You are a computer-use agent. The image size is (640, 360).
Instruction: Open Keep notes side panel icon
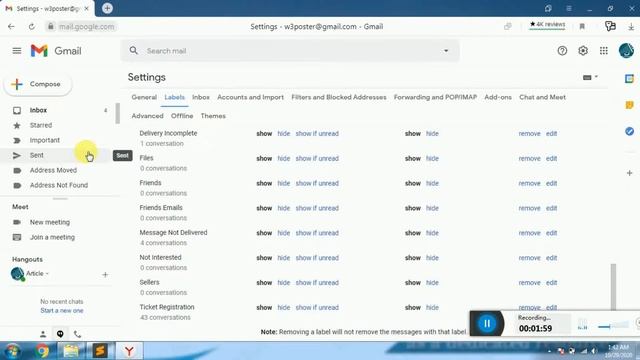[629, 105]
